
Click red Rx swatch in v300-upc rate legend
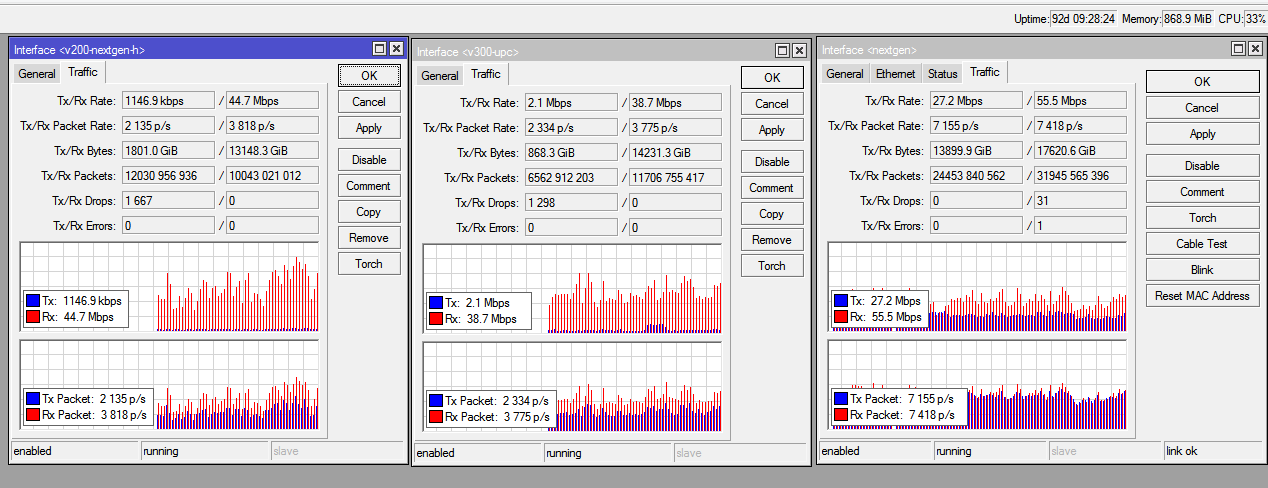click(435, 319)
